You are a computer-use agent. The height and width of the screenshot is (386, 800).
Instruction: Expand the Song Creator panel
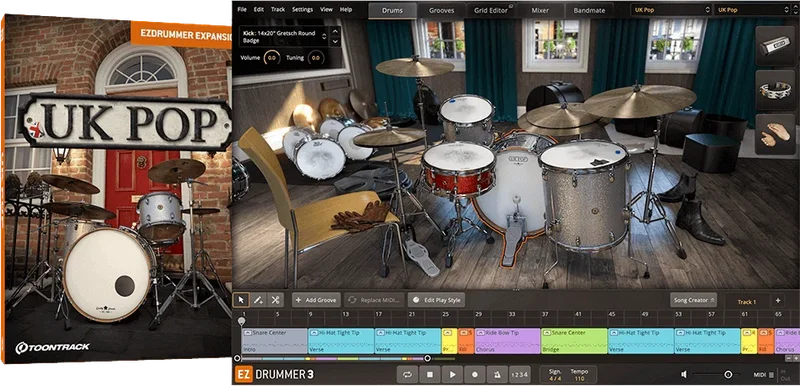pos(694,300)
